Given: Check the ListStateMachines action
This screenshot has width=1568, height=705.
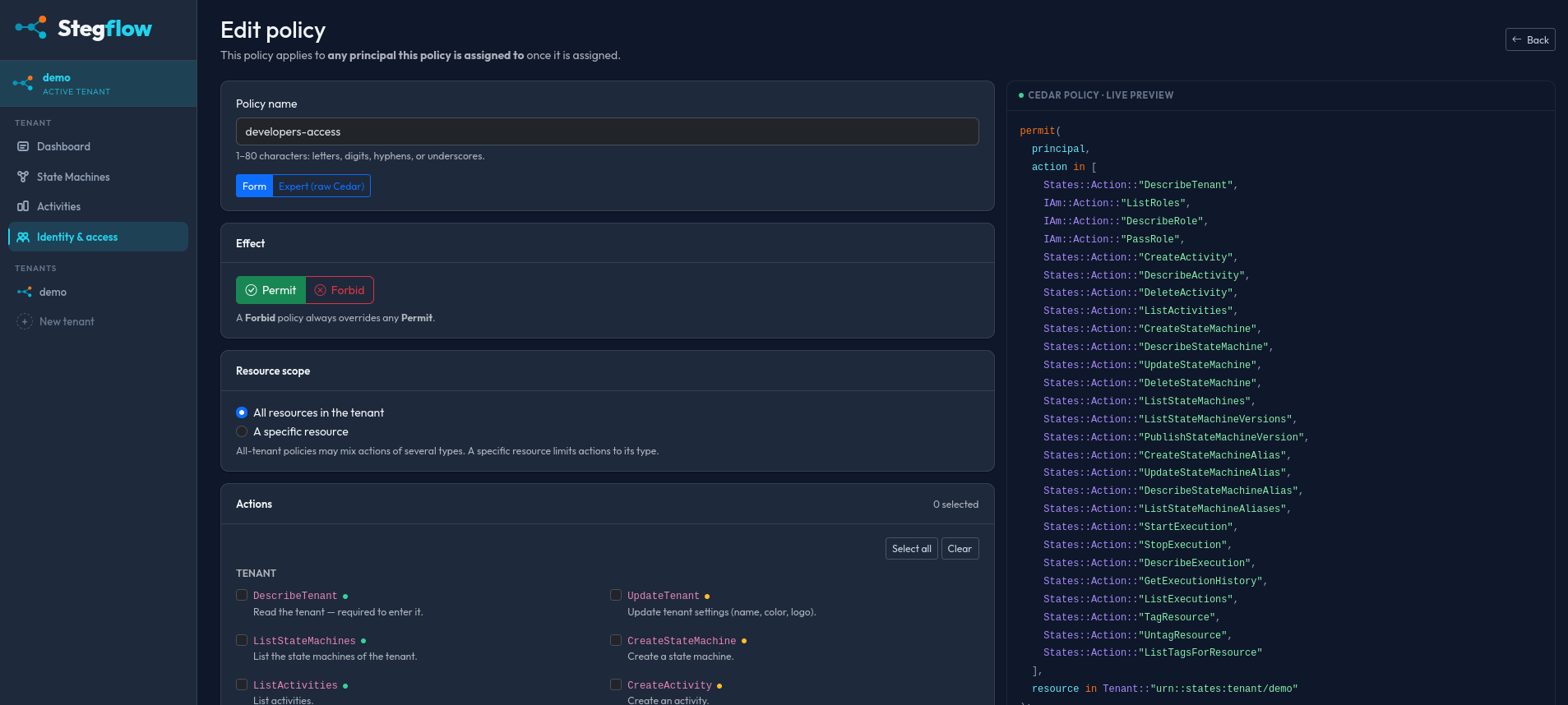Looking at the screenshot, I should (242, 640).
